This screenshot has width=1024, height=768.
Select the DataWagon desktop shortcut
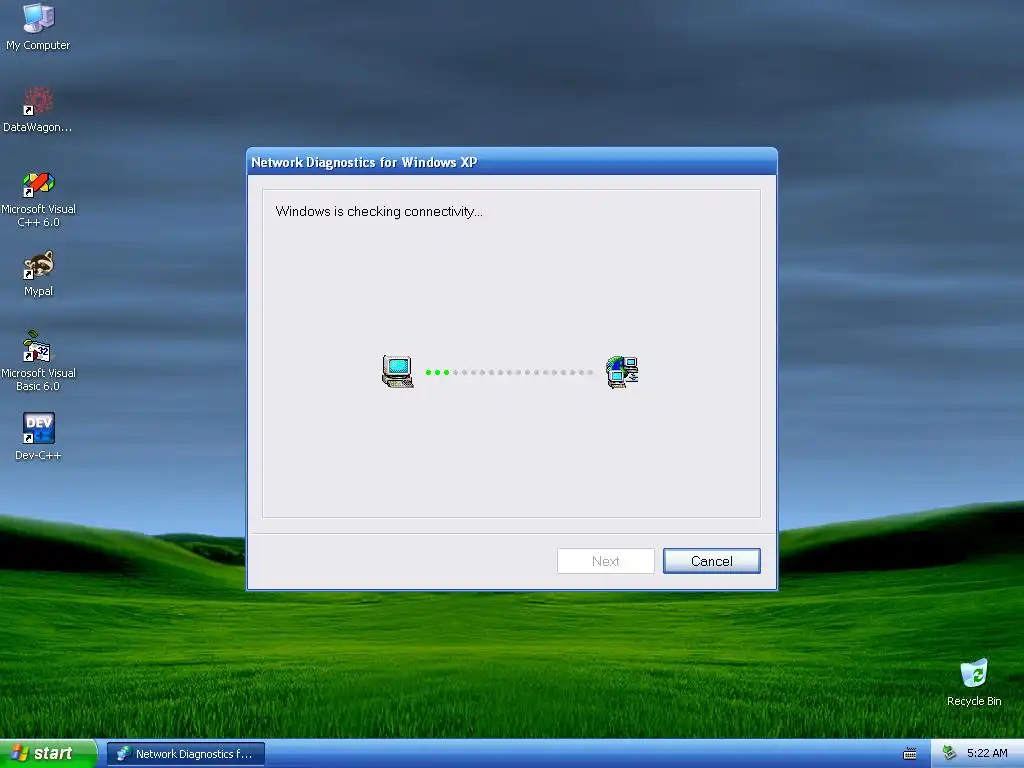[x=38, y=110]
